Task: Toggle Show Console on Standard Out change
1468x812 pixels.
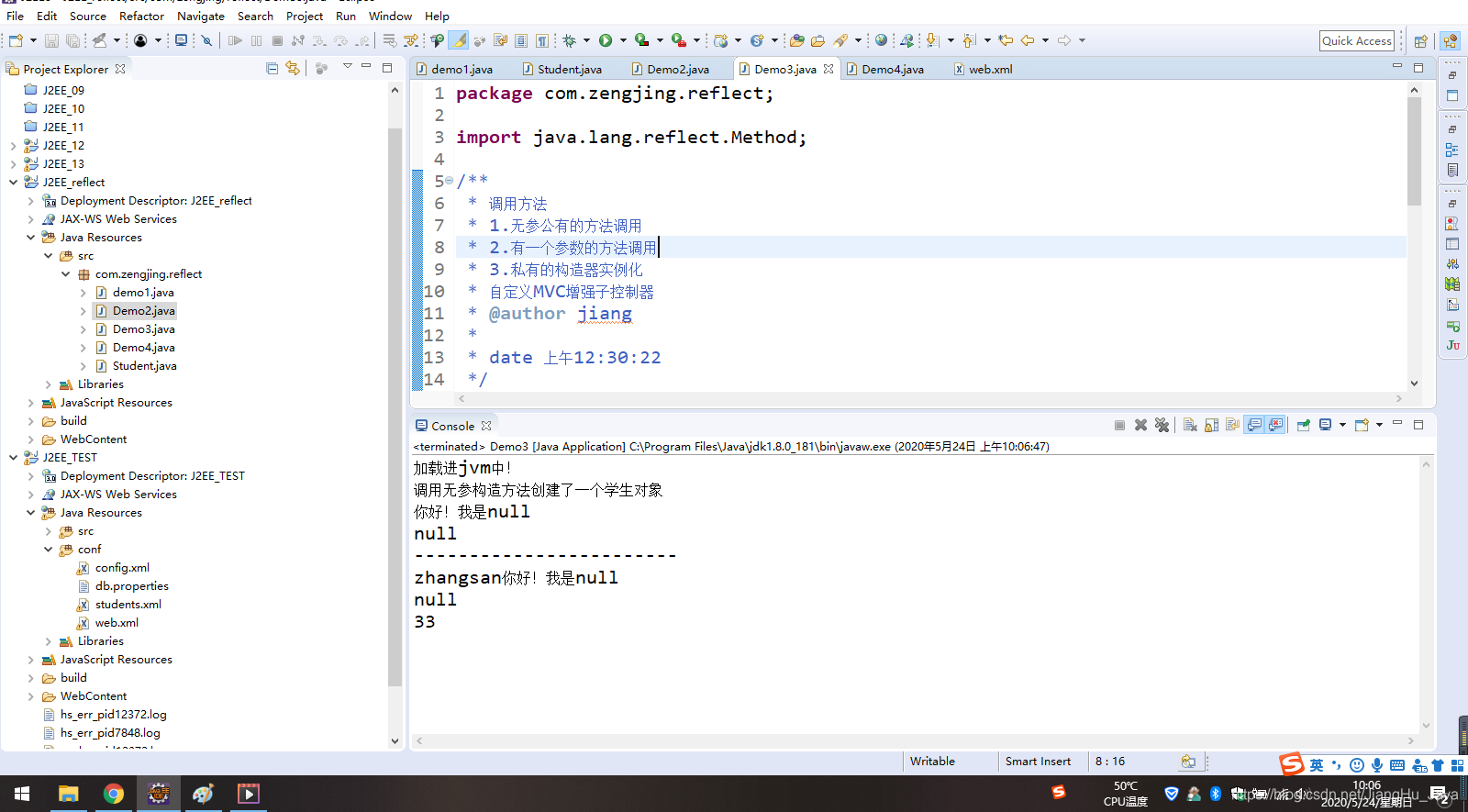Action: 1254,425
